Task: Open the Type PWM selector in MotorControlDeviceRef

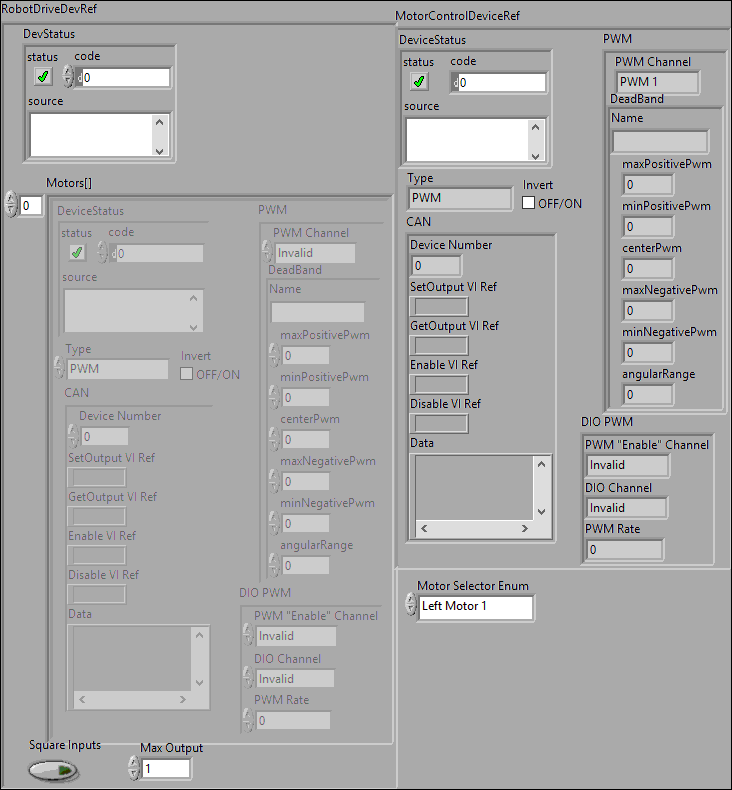Action: click(x=460, y=198)
